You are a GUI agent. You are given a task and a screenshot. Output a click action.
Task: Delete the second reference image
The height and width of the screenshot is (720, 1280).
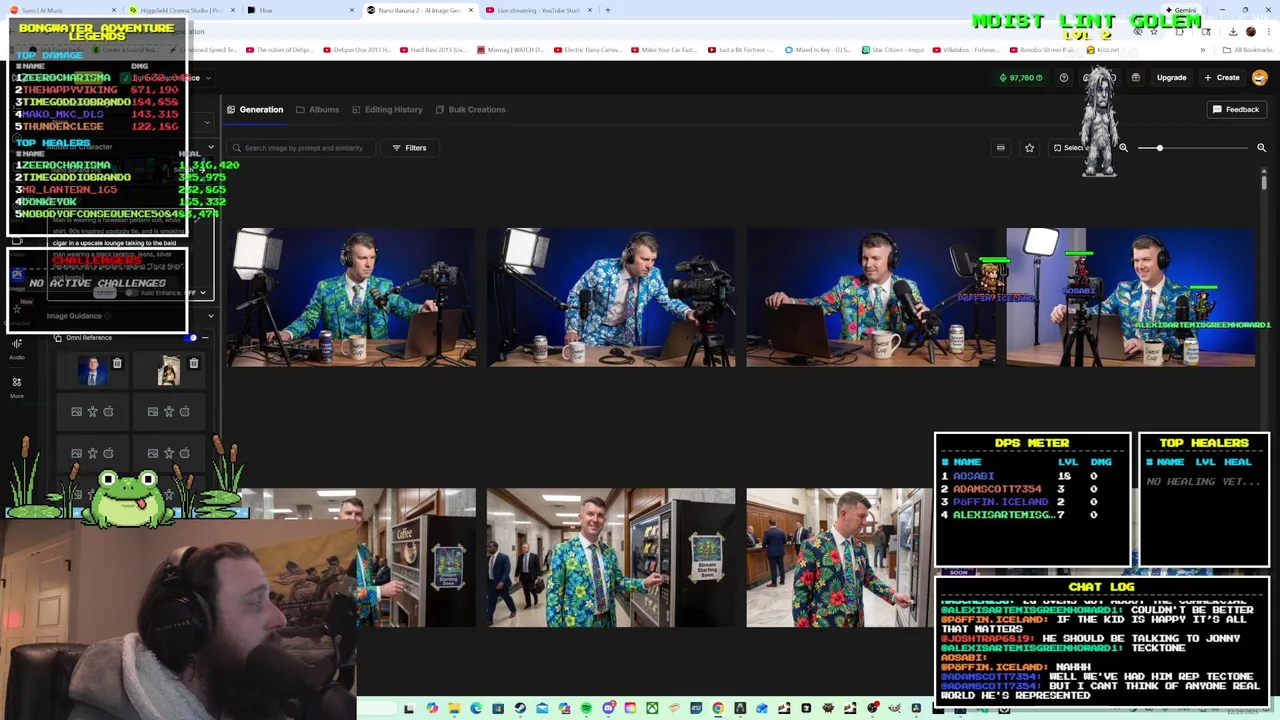click(x=193, y=364)
